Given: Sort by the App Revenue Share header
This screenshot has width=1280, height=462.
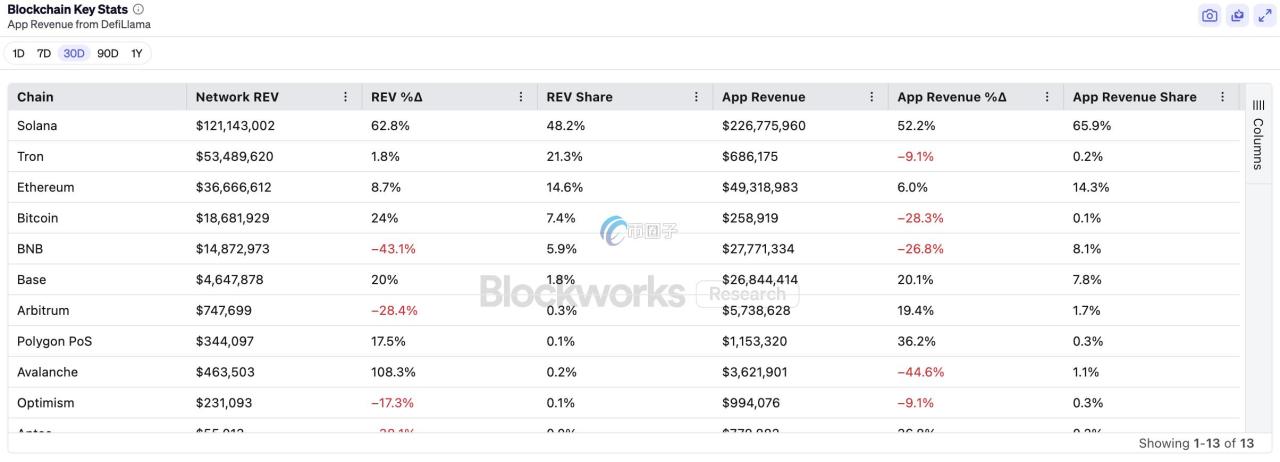Looking at the screenshot, I should [x=1134, y=97].
